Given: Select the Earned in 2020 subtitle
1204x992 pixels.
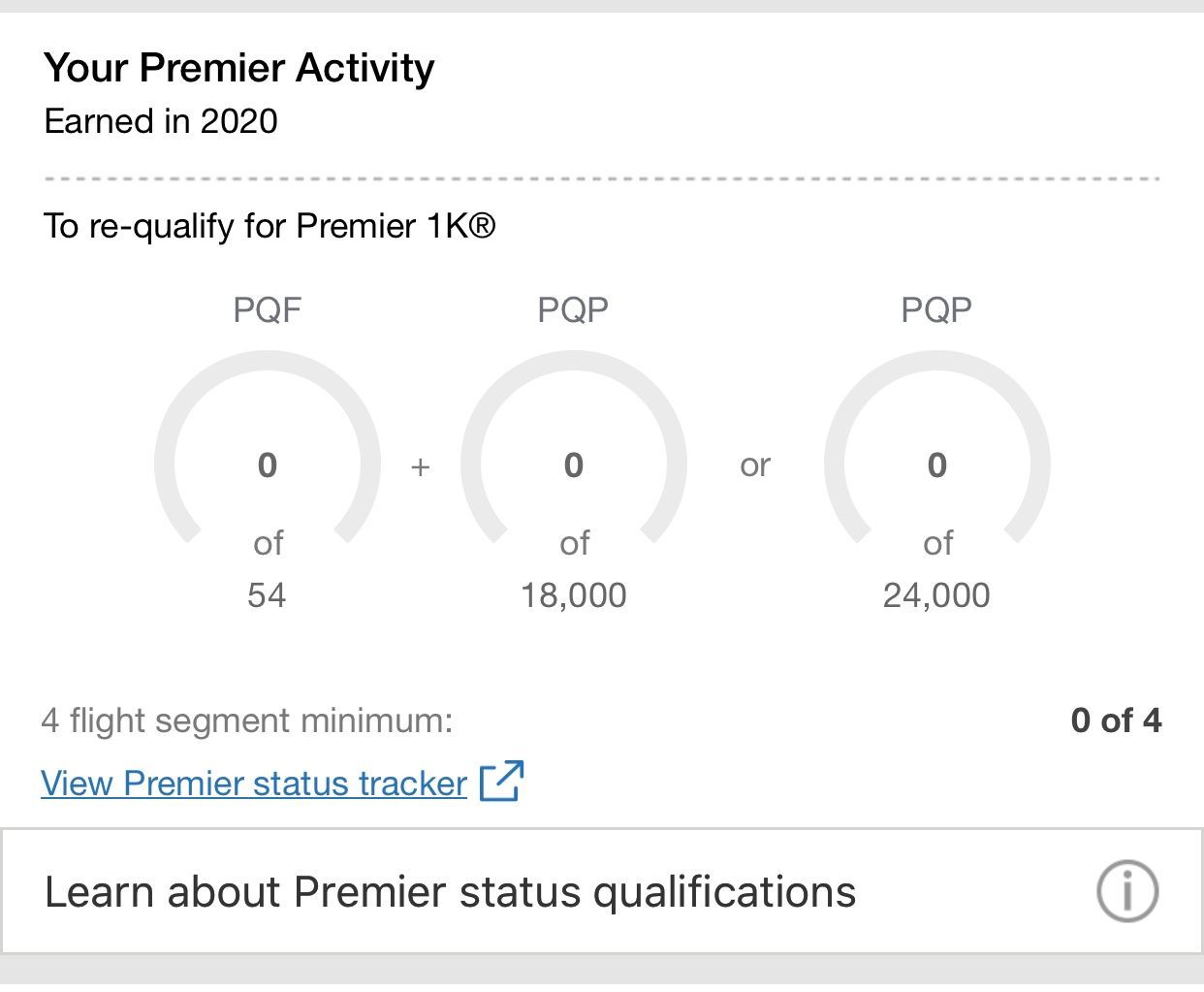Looking at the screenshot, I should tap(161, 121).
